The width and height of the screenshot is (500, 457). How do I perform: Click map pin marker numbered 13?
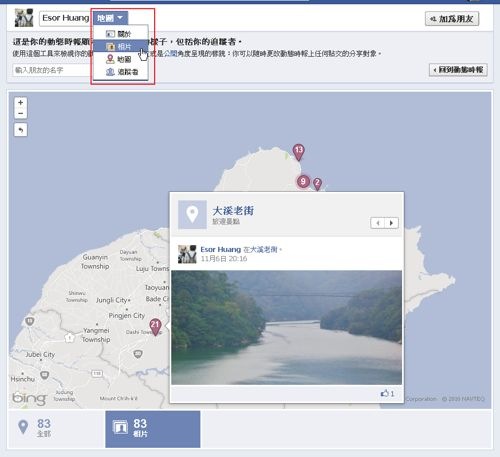coord(299,152)
